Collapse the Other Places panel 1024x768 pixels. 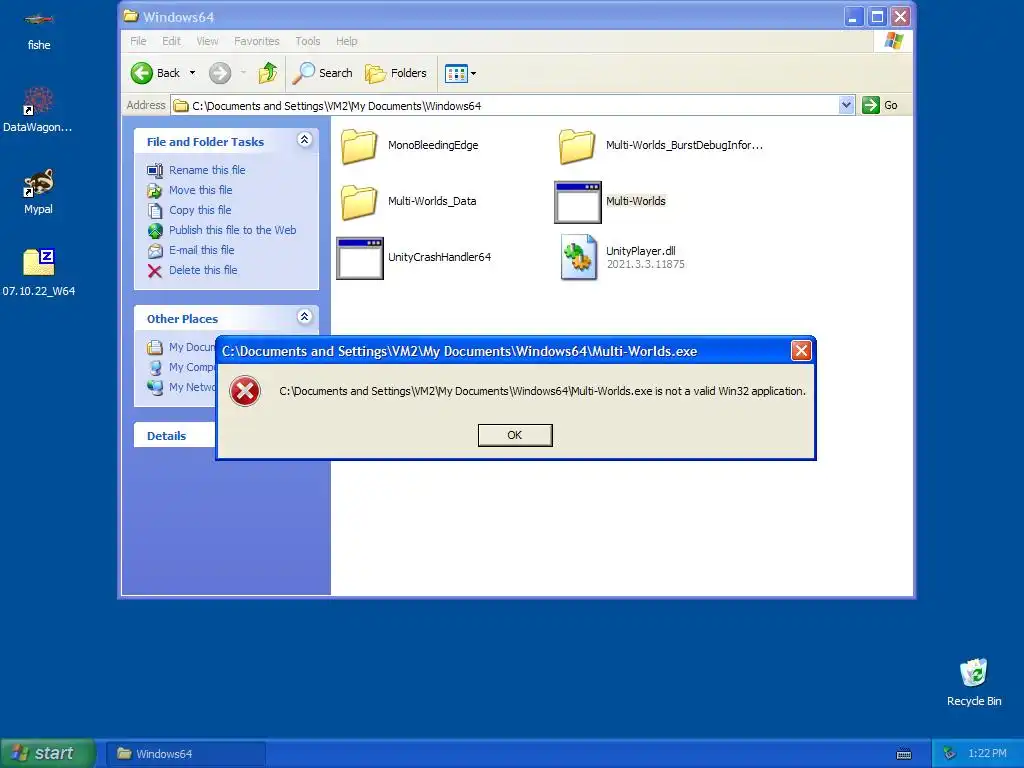click(x=304, y=317)
